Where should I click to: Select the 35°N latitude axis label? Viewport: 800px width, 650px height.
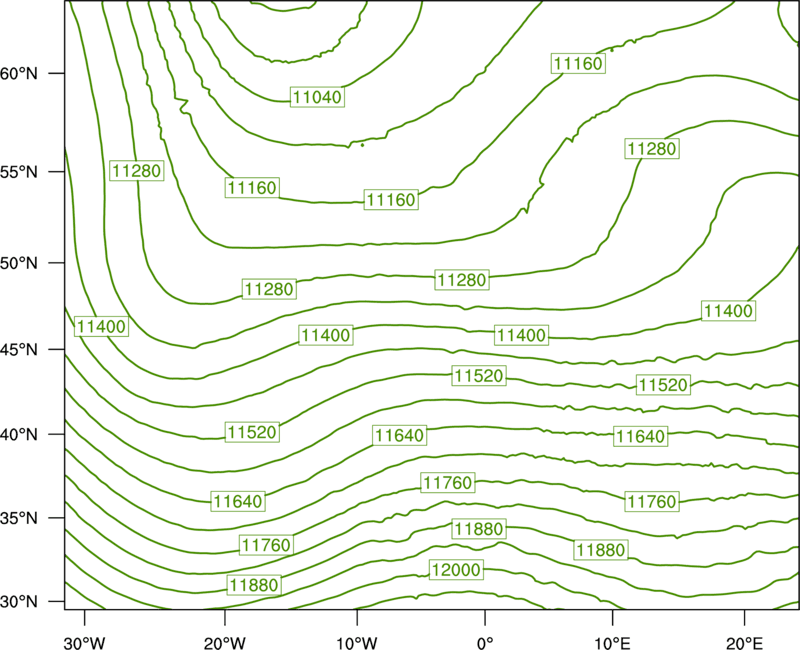(19, 518)
